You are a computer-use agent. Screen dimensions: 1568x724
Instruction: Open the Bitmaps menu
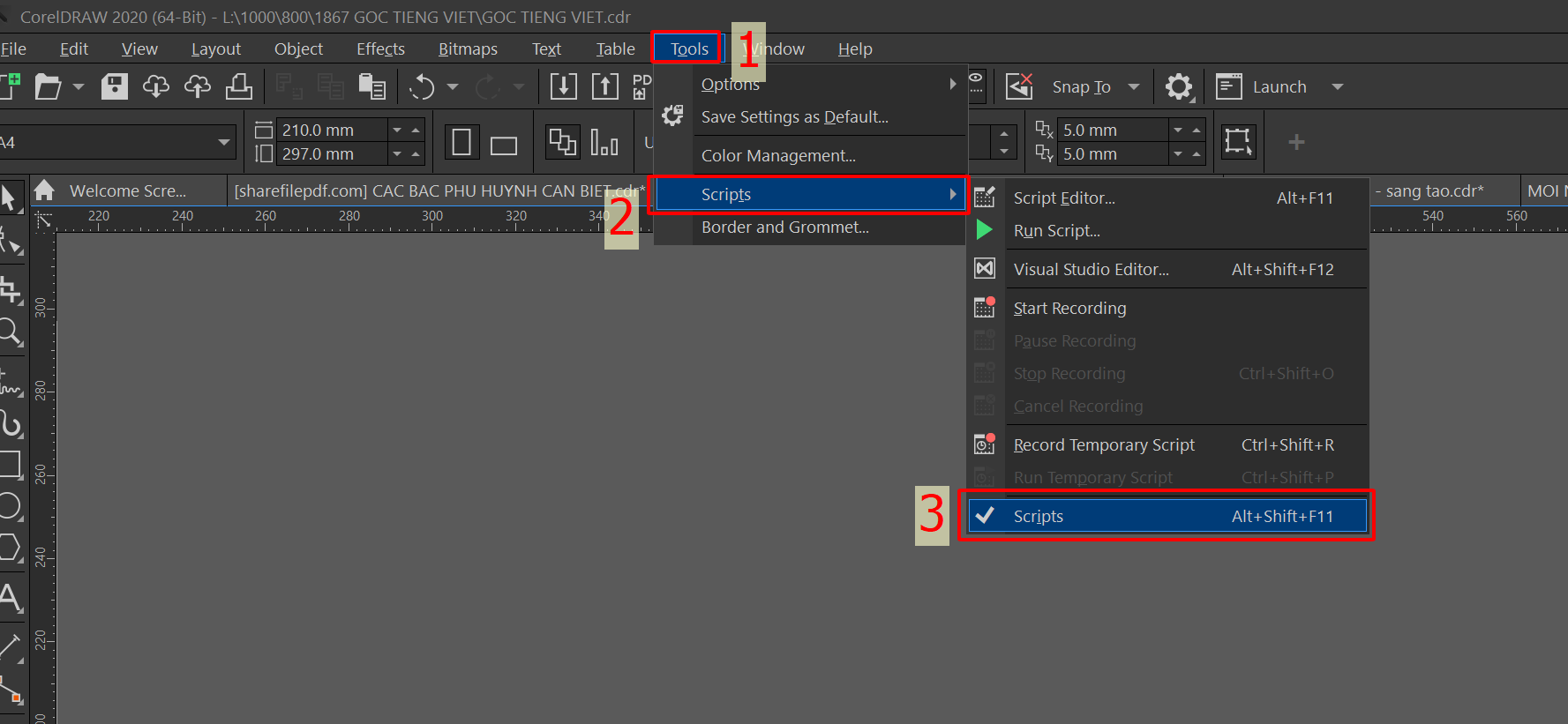tap(468, 49)
